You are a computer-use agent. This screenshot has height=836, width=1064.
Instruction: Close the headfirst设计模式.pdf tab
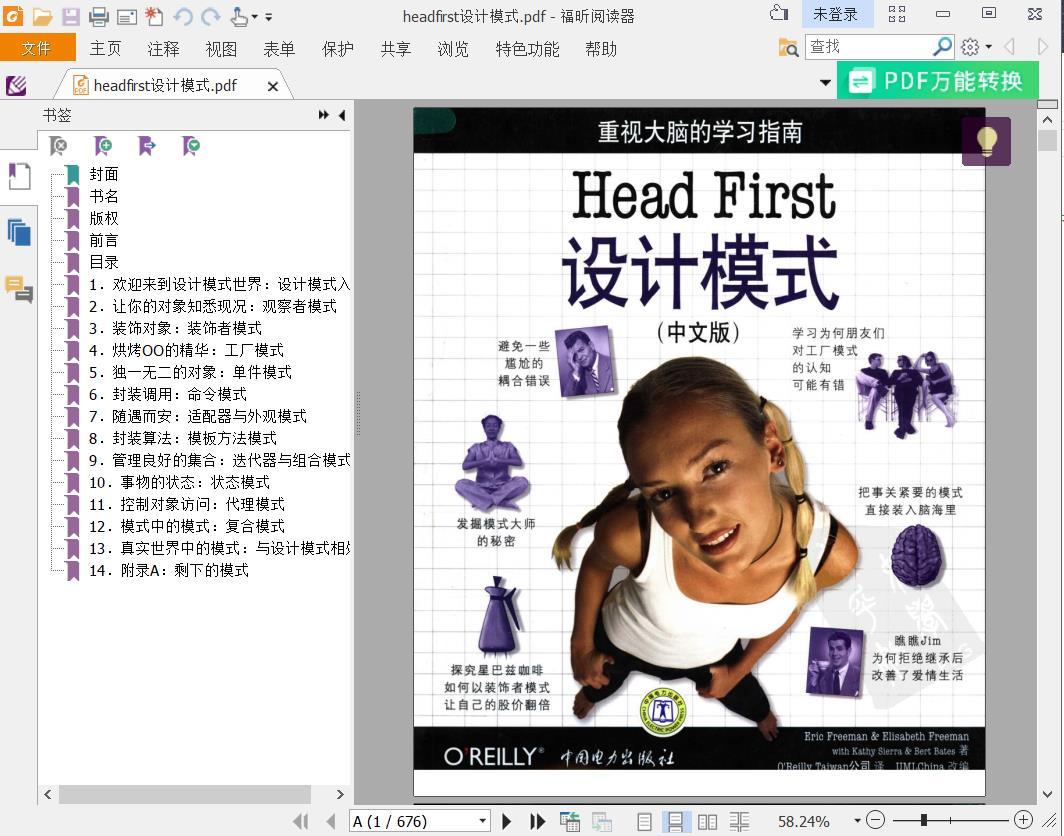pos(273,86)
